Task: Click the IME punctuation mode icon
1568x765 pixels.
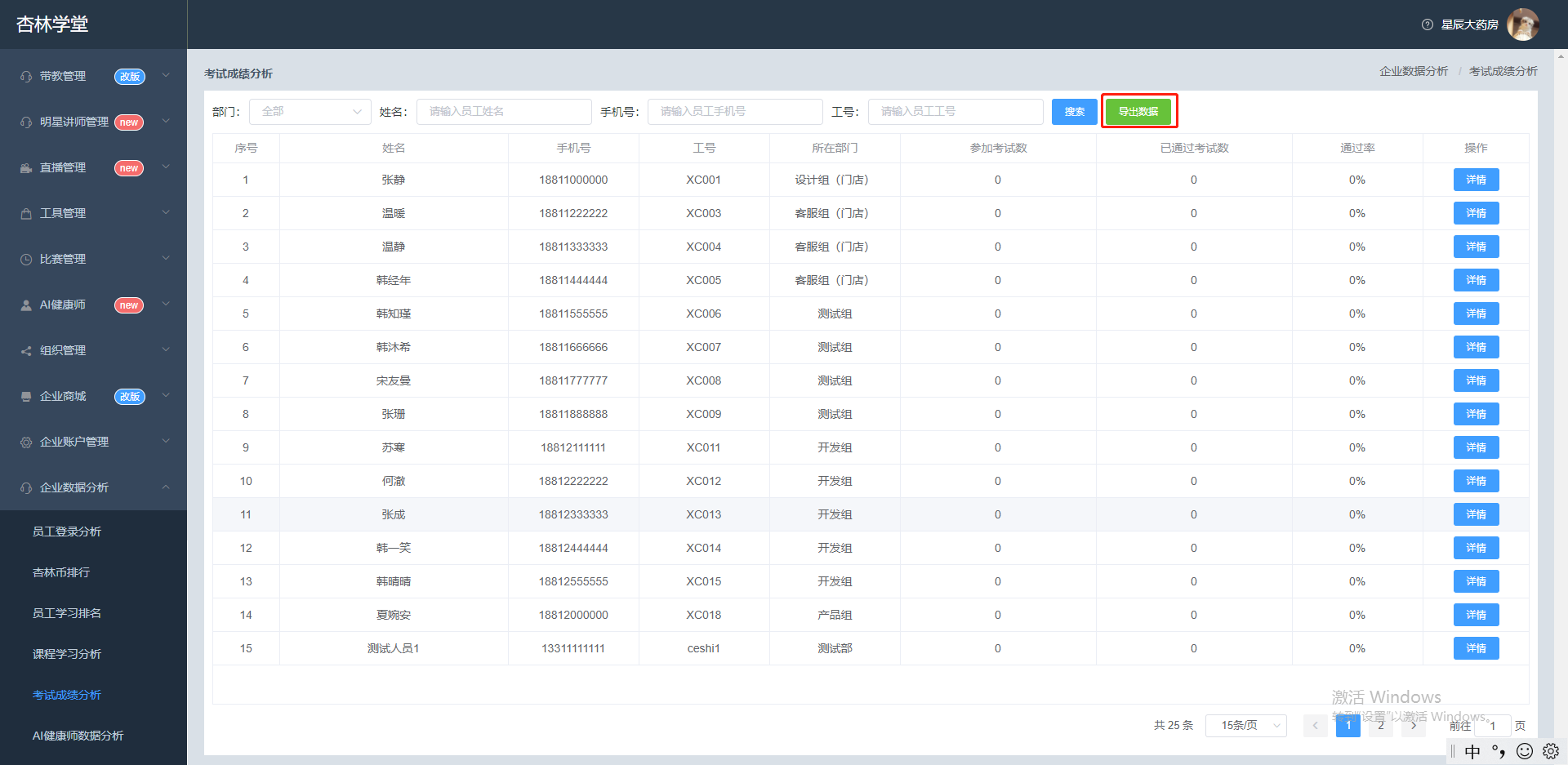Action: [x=1499, y=751]
